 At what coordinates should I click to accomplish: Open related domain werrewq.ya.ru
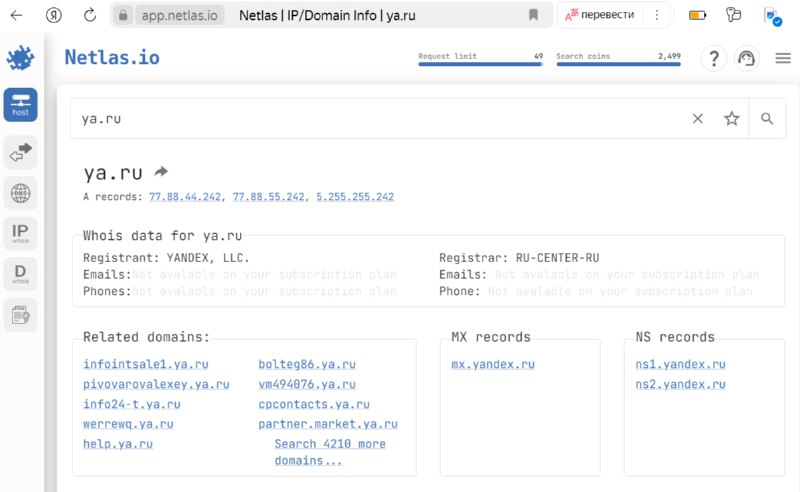(x=128, y=424)
